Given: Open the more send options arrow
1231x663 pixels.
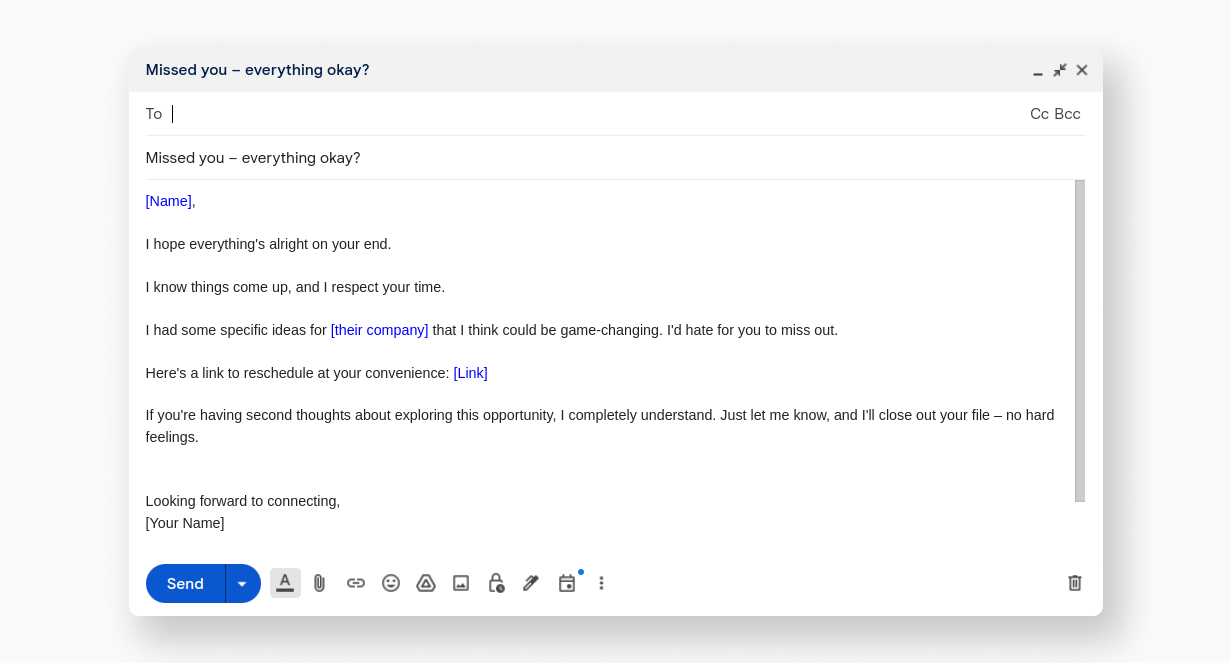Looking at the screenshot, I should tap(241, 583).
